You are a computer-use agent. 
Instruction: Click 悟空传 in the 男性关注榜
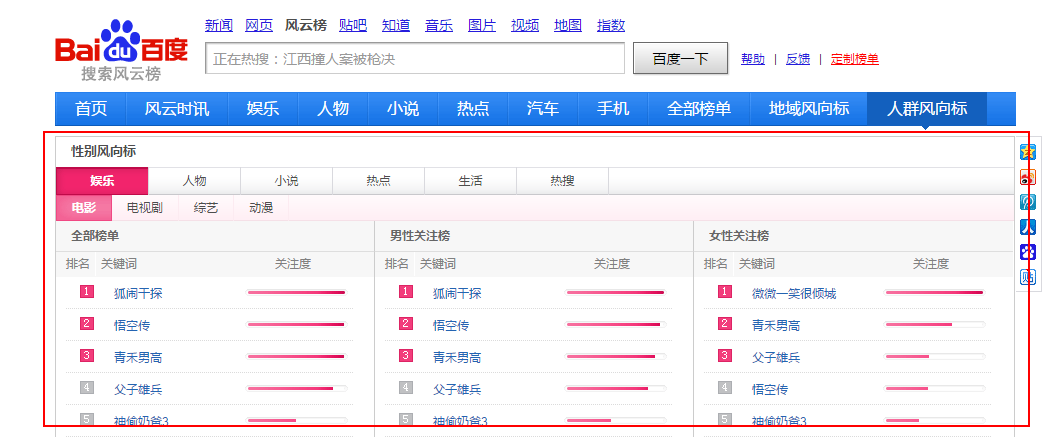click(450, 325)
